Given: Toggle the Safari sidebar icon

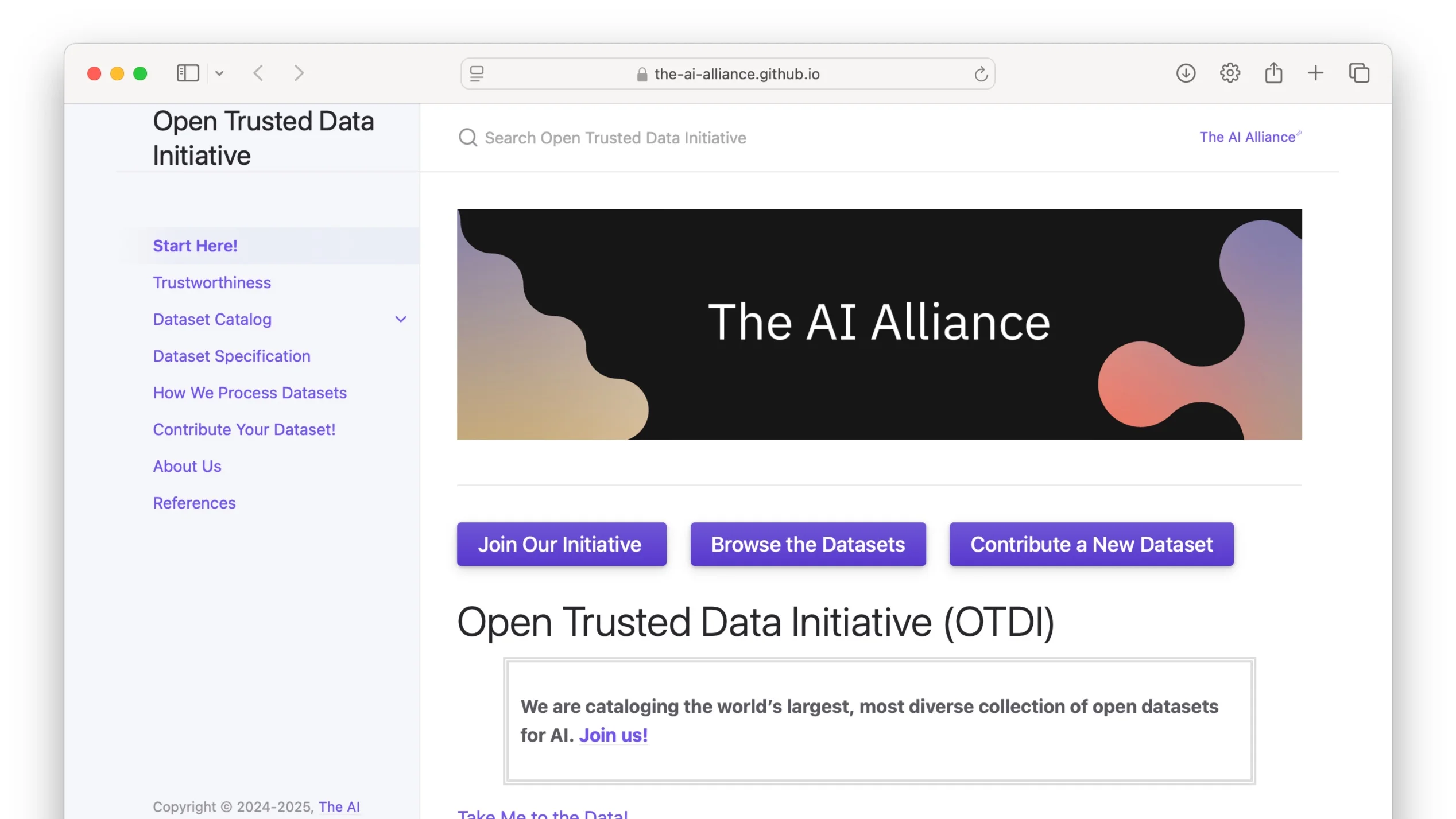Looking at the screenshot, I should click(x=187, y=73).
